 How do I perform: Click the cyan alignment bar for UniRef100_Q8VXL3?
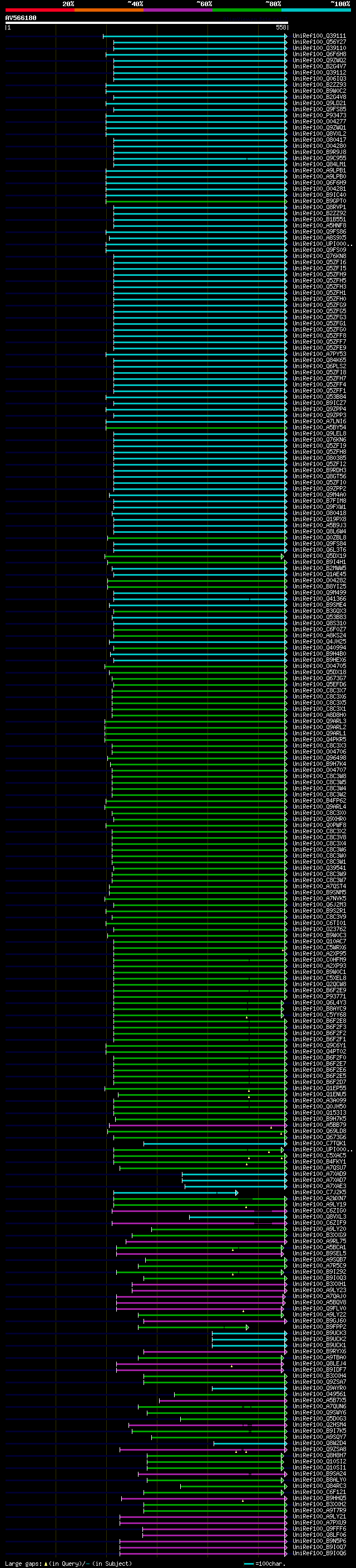pos(238,1217)
